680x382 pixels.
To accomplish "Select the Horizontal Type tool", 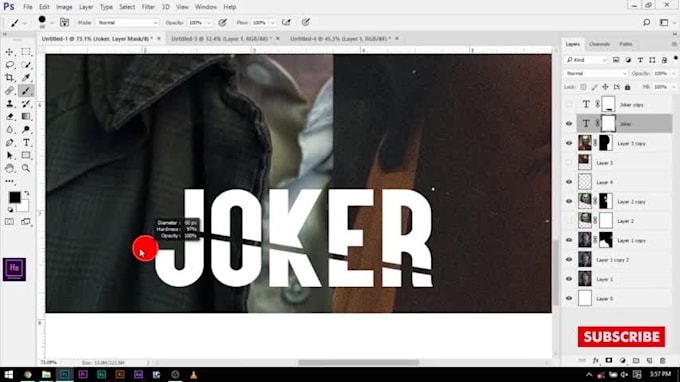I will click(x=26, y=143).
